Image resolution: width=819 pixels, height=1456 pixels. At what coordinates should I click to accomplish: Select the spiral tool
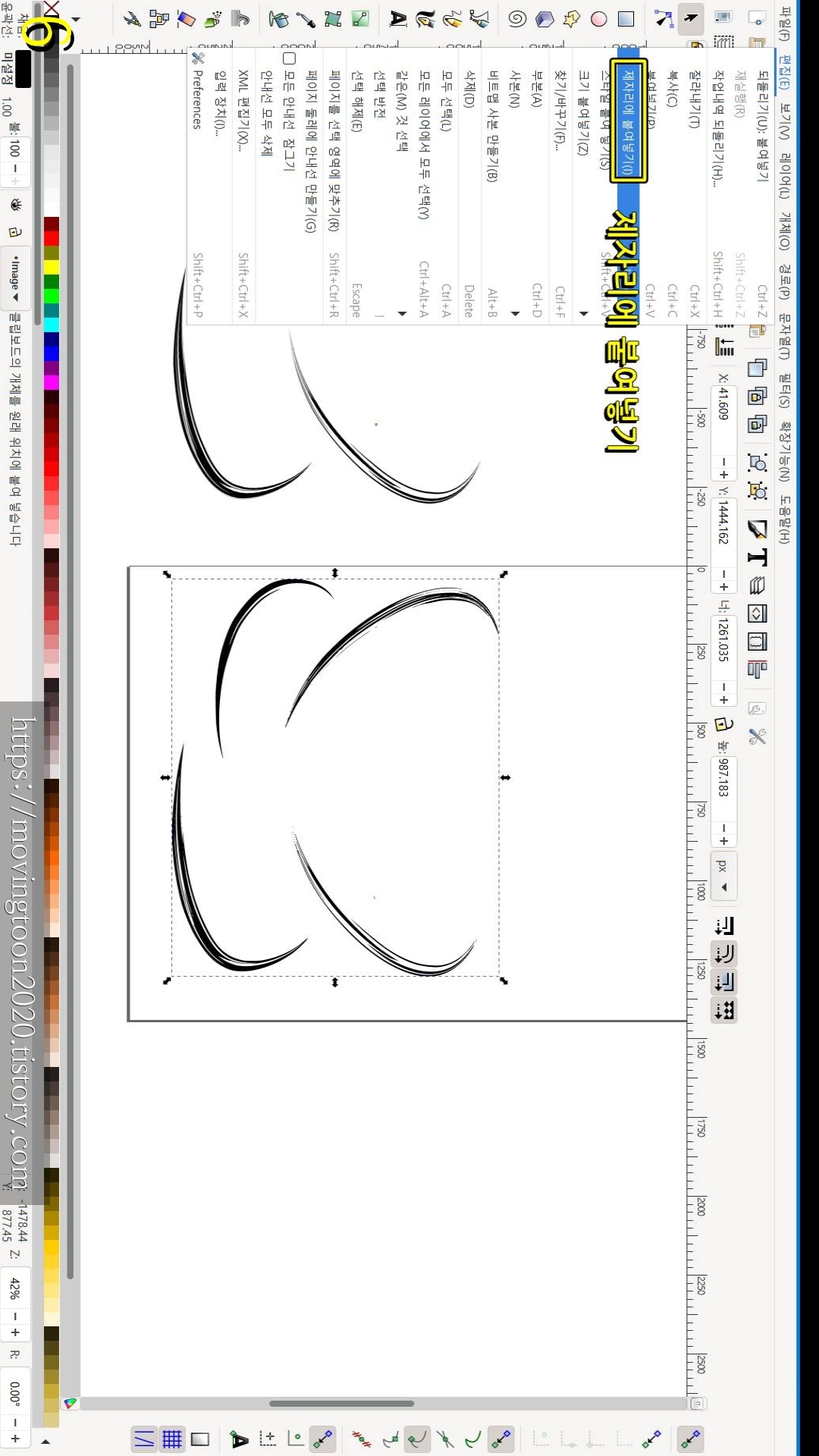[x=517, y=19]
